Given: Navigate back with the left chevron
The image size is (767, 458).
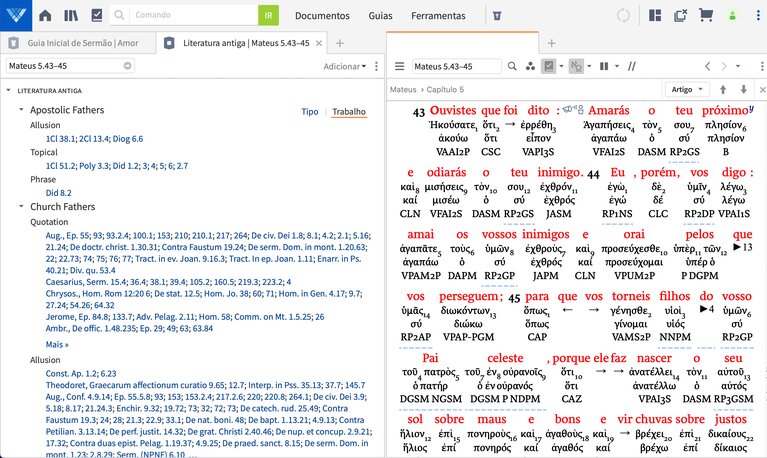Looking at the screenshot, I should pos(707,66).
